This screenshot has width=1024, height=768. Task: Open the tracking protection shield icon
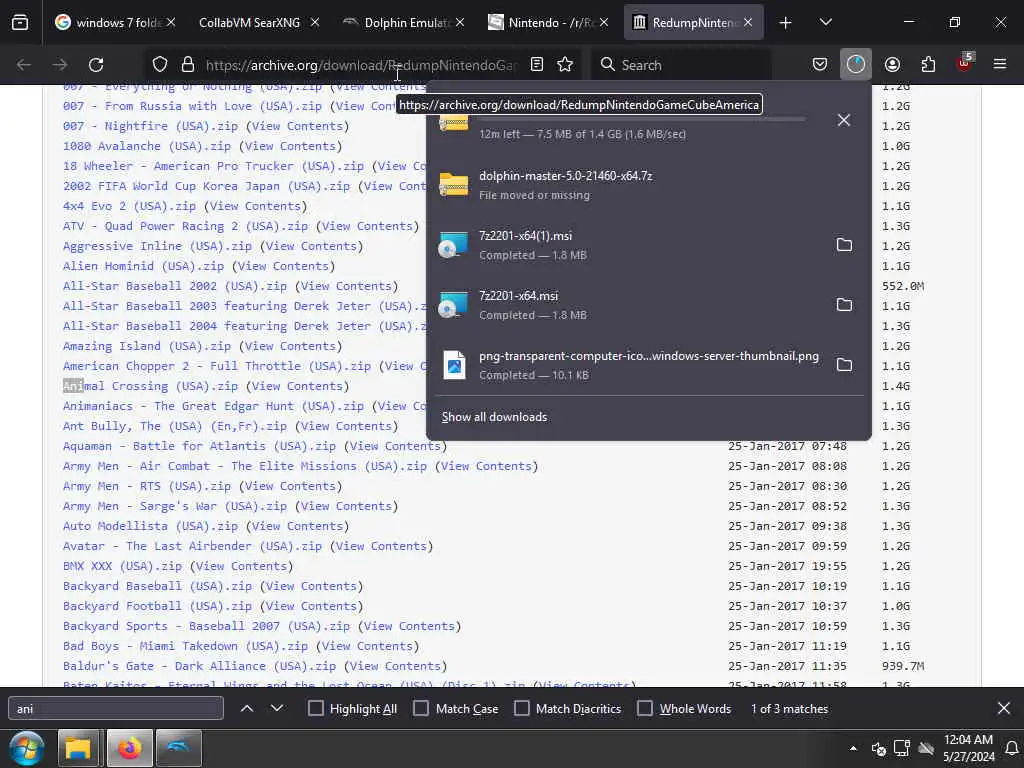pos(160,65)
